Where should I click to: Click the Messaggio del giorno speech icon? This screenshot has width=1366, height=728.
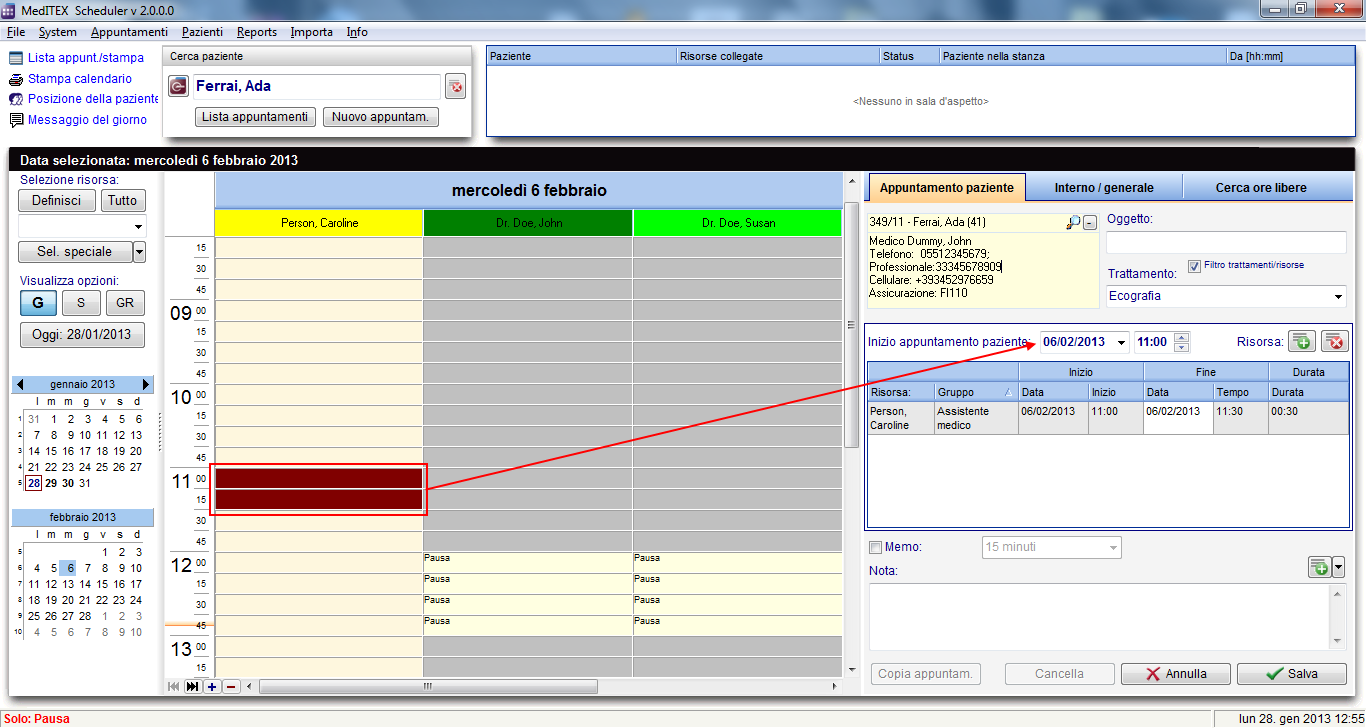point(16,120)
